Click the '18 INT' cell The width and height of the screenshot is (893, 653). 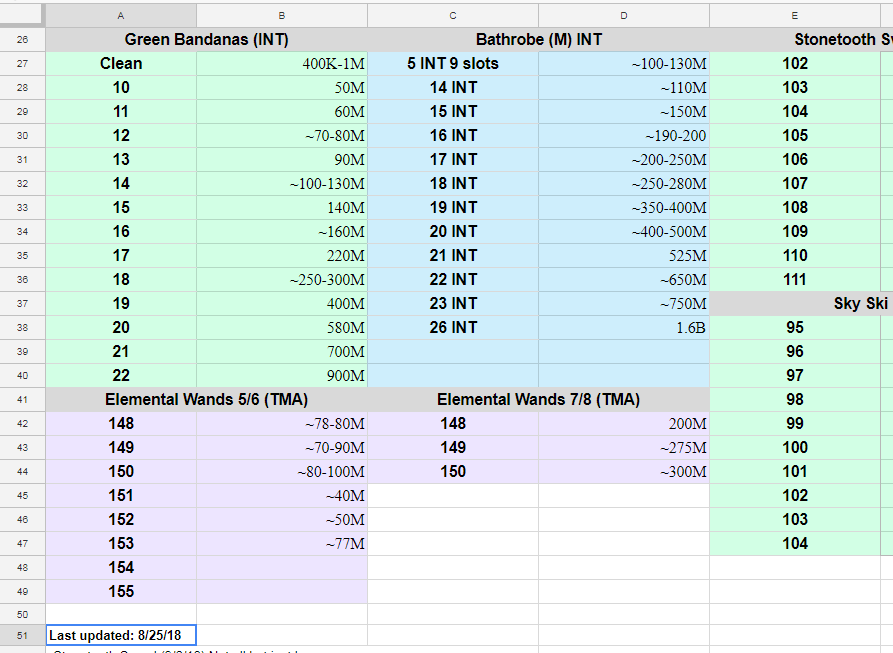453,184
